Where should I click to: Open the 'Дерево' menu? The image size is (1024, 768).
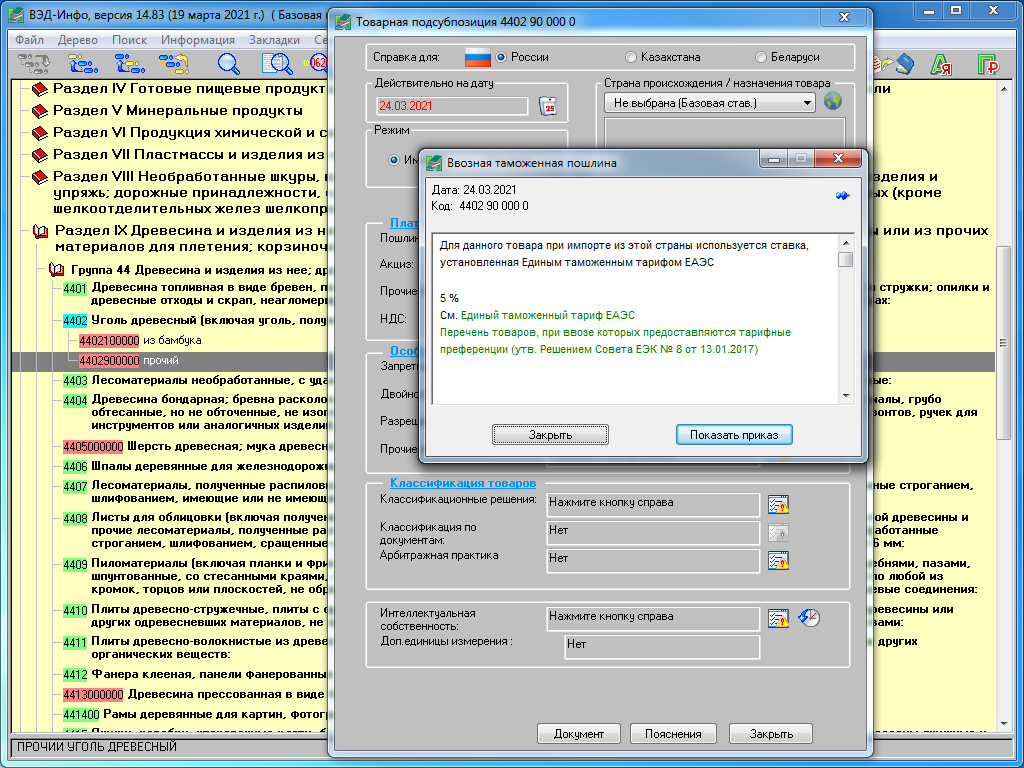pos(78,40)
